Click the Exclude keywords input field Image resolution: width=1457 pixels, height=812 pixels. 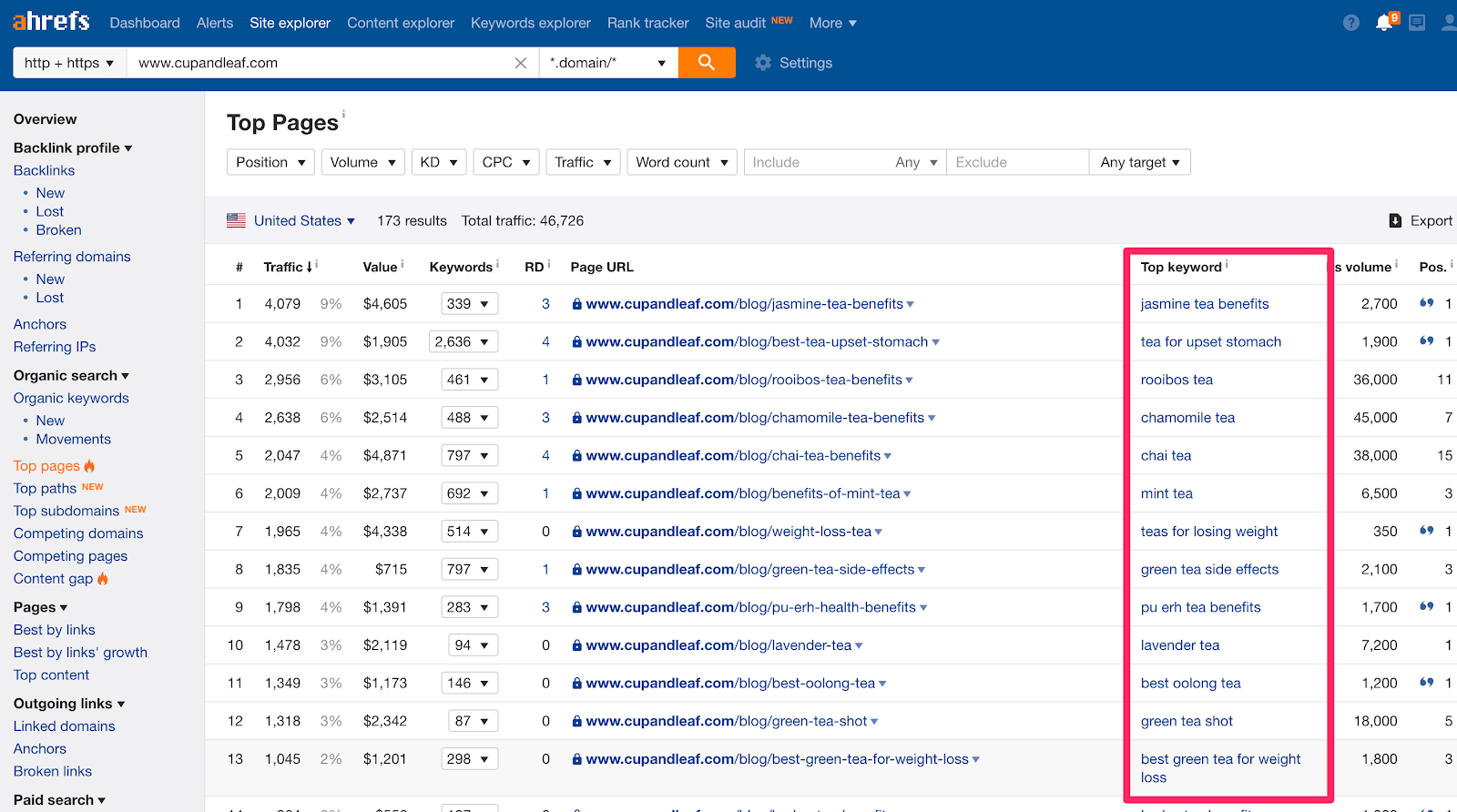[1017, 162]
